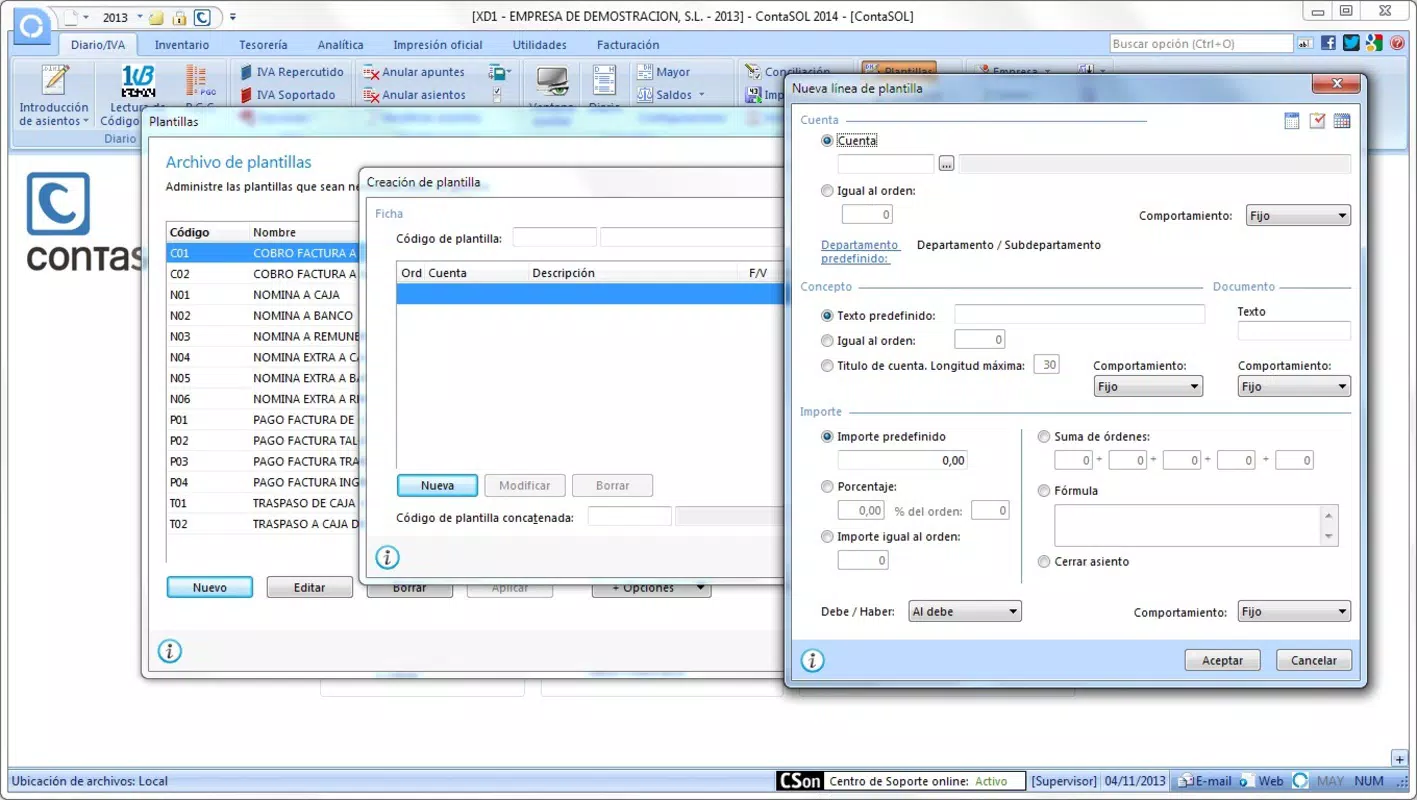This screenshot has width=1417, height=800.
Task: Switch to Inventario ribbon tab
Action: pos(182,45)
